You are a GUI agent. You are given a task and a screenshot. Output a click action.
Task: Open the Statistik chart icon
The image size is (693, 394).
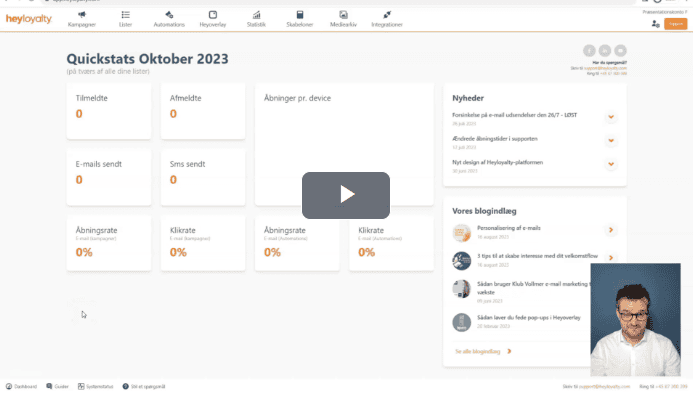click(256, 15)
